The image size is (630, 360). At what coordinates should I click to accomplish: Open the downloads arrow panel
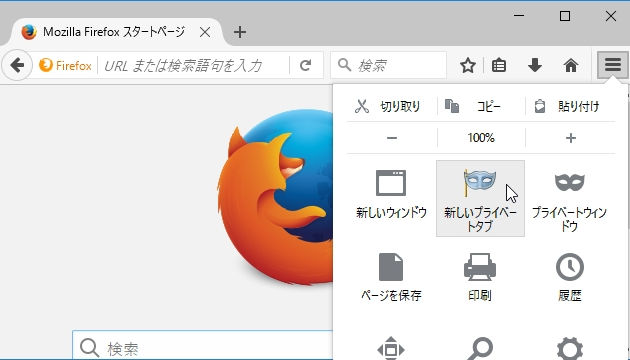pyautogui.click(x=535, y=65)
